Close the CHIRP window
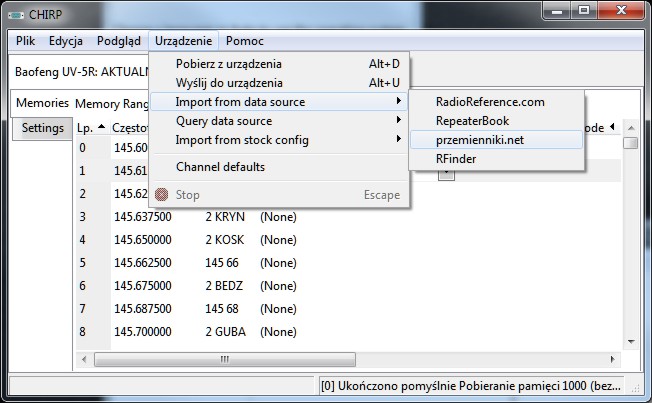The height and width of the screenshot is (403, 652). click(621, 10)
